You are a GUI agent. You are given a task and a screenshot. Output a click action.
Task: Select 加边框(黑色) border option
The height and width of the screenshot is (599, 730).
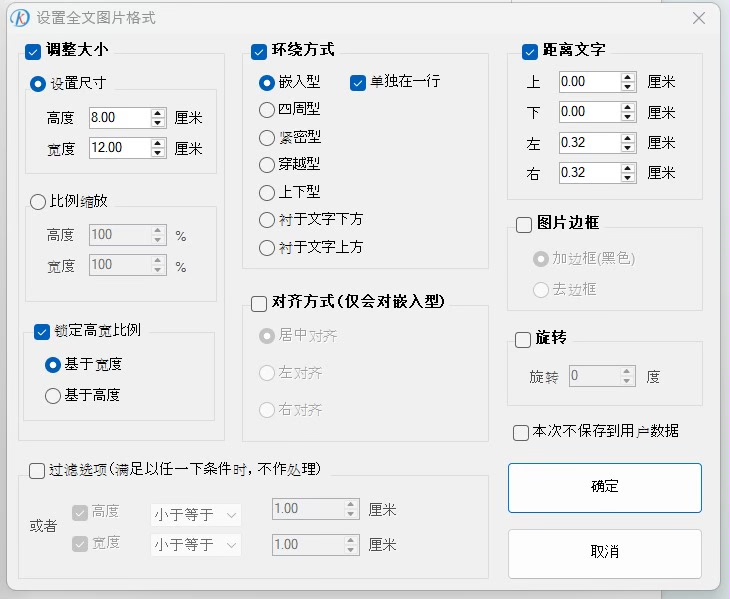point(541,259)
